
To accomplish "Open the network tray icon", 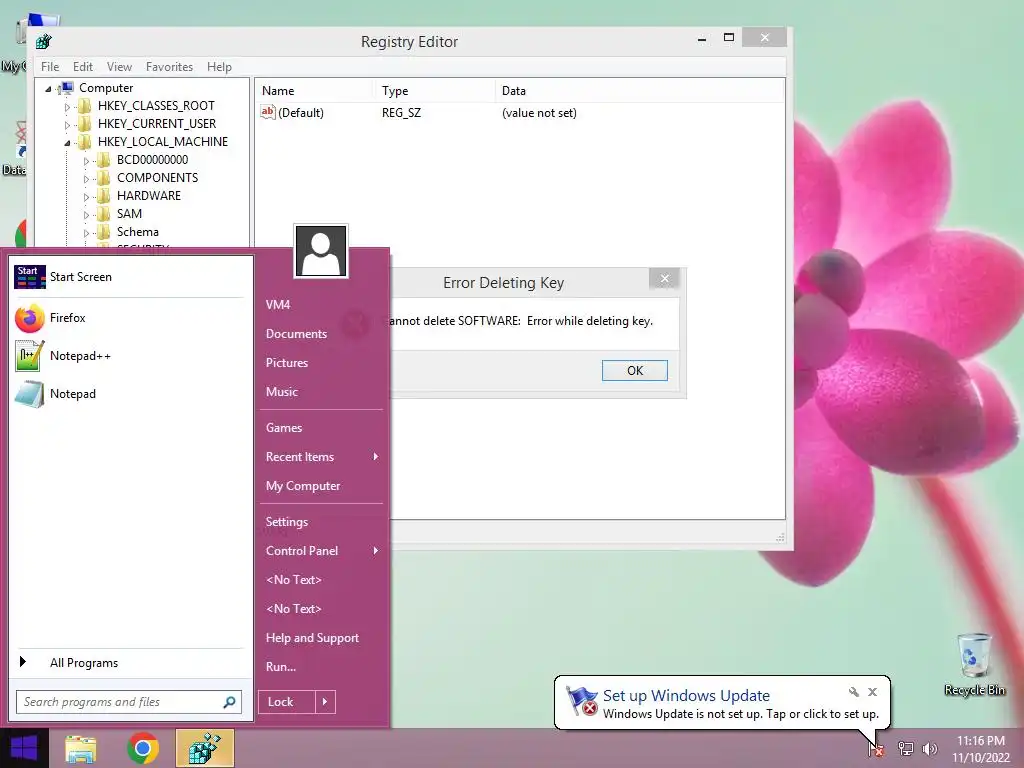I will (x=905, y=748).
